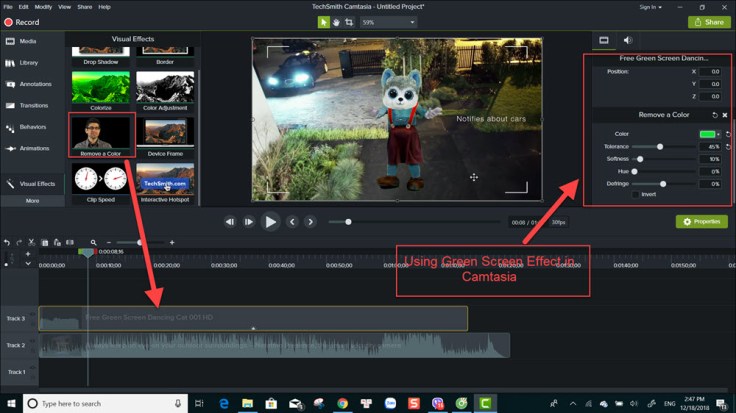736x413 pixels.
Task: Expand the Sign In dropdown
Action: pyautogui.click(x=650, y=7)
